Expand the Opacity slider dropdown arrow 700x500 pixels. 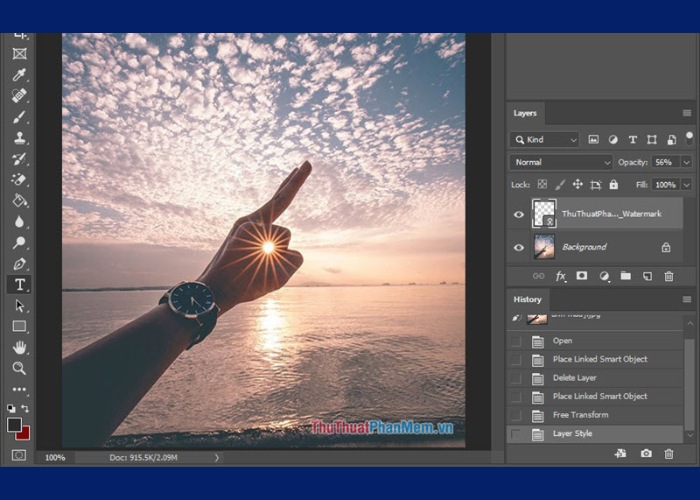tap(686, 162)
